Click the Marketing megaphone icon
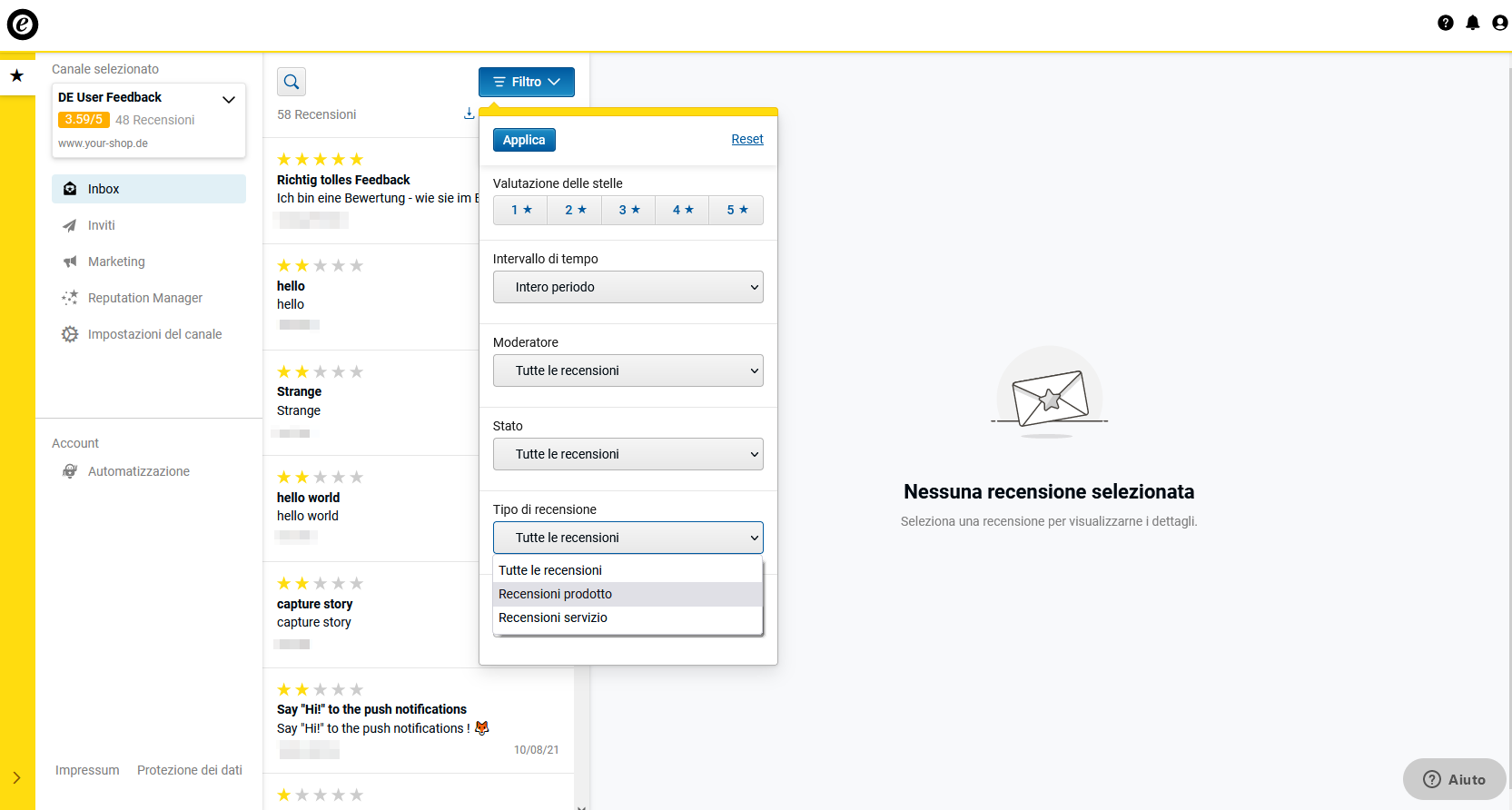 coord(70,262)
